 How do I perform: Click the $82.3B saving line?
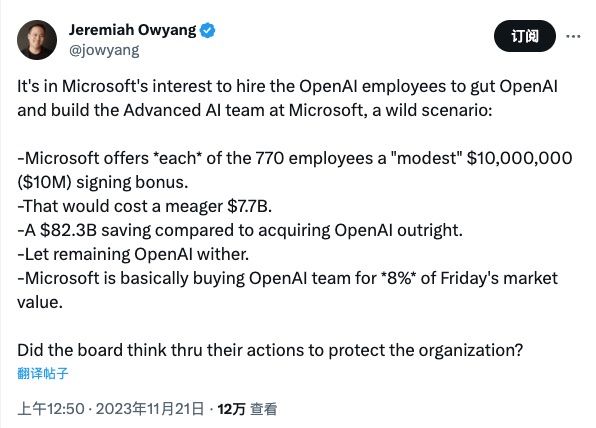click(240, 230)
